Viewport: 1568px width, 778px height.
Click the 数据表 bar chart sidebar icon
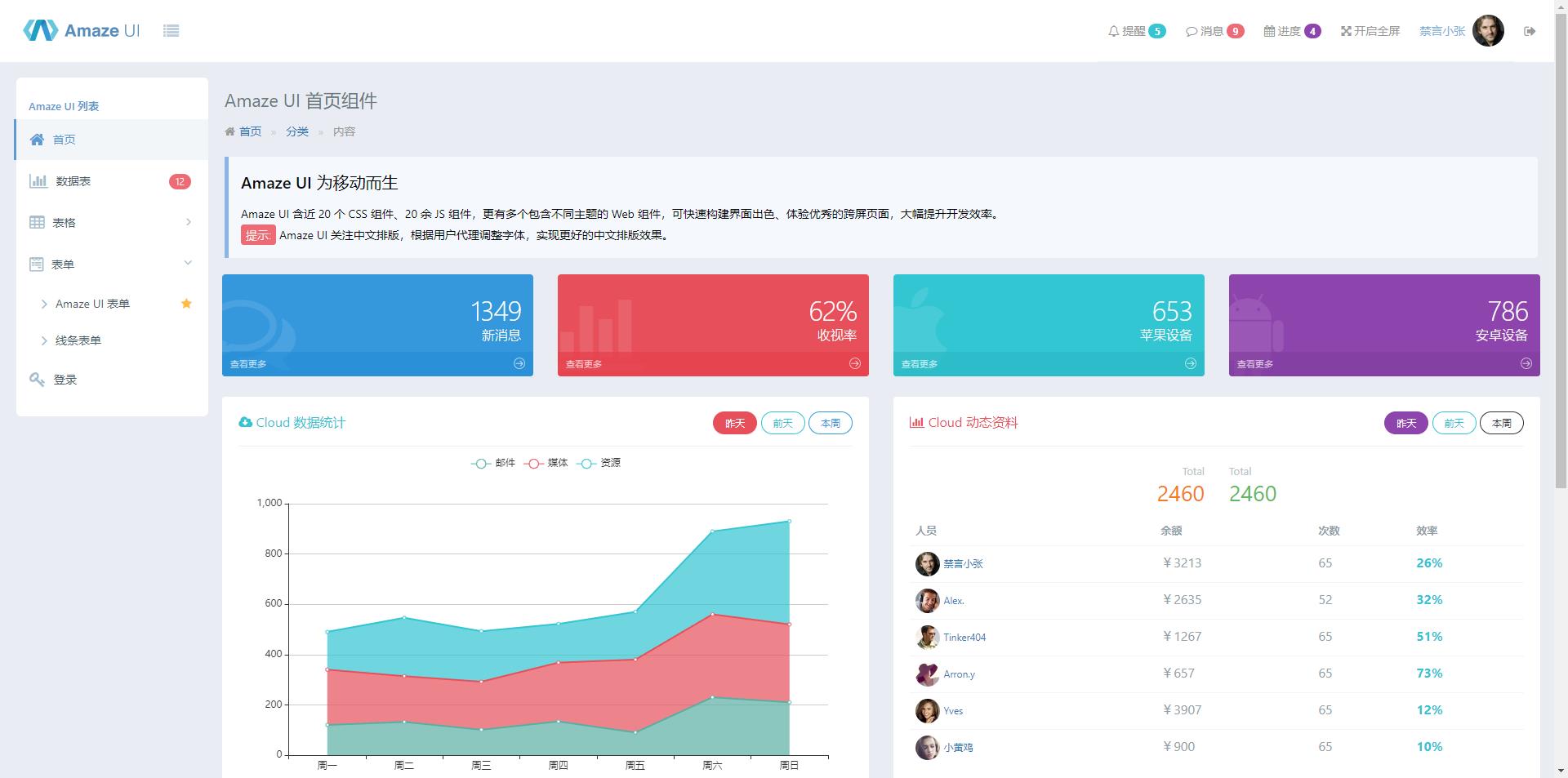coord(38,180)
